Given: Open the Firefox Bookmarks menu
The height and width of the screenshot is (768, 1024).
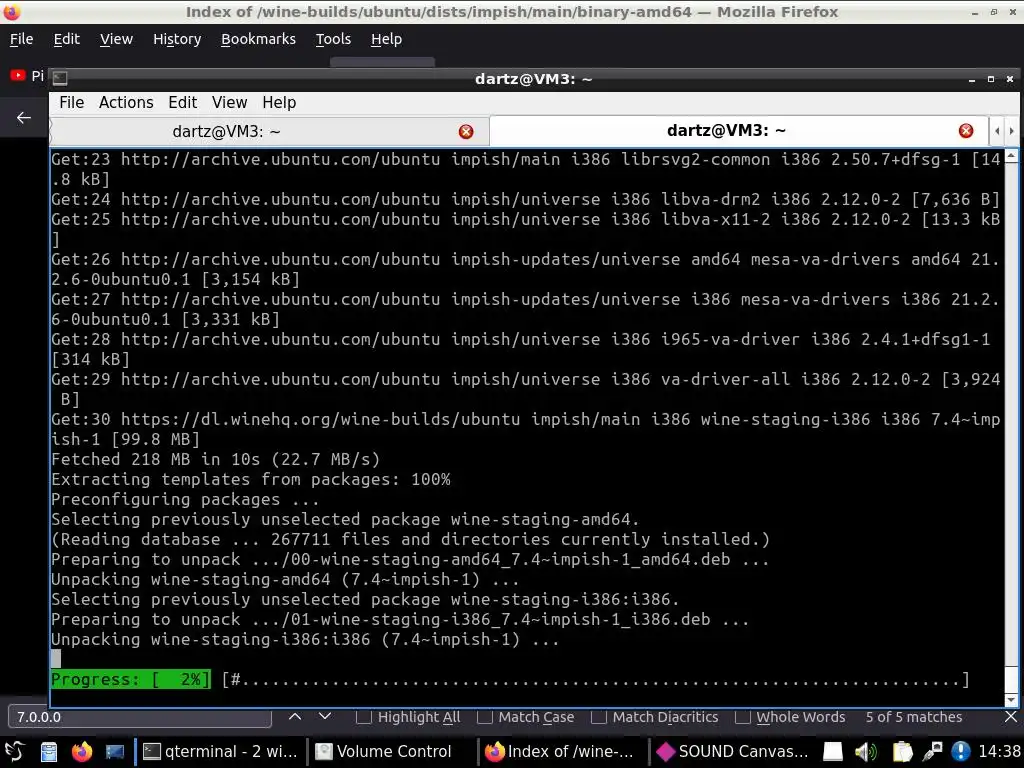Looking at the screenshot, I should 258,39.
